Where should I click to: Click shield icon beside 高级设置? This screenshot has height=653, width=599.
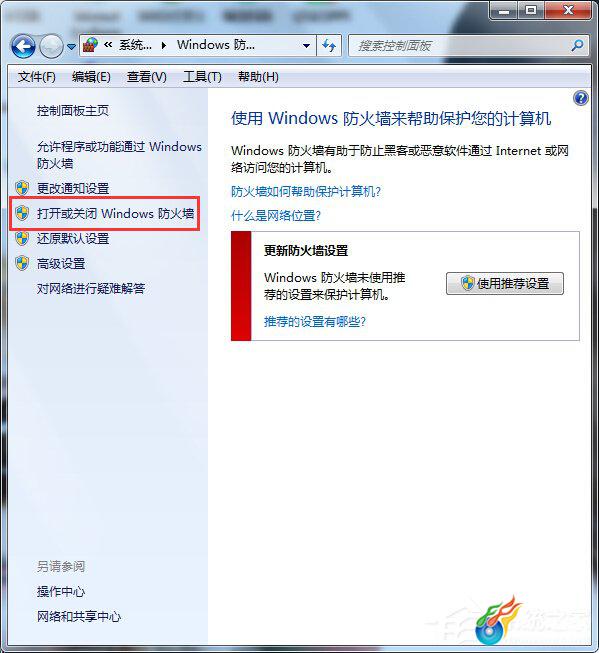point(22,263)
